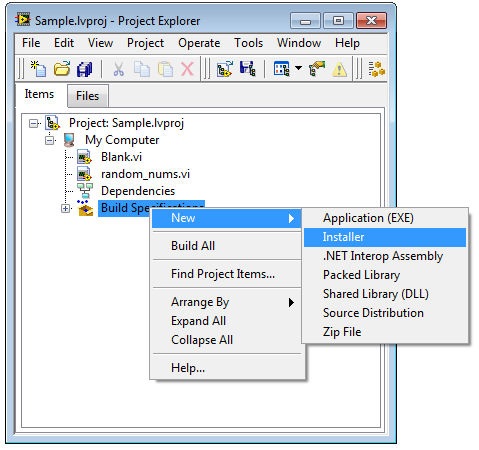Click the Build Specifications box icon

[x=85, y=208]
